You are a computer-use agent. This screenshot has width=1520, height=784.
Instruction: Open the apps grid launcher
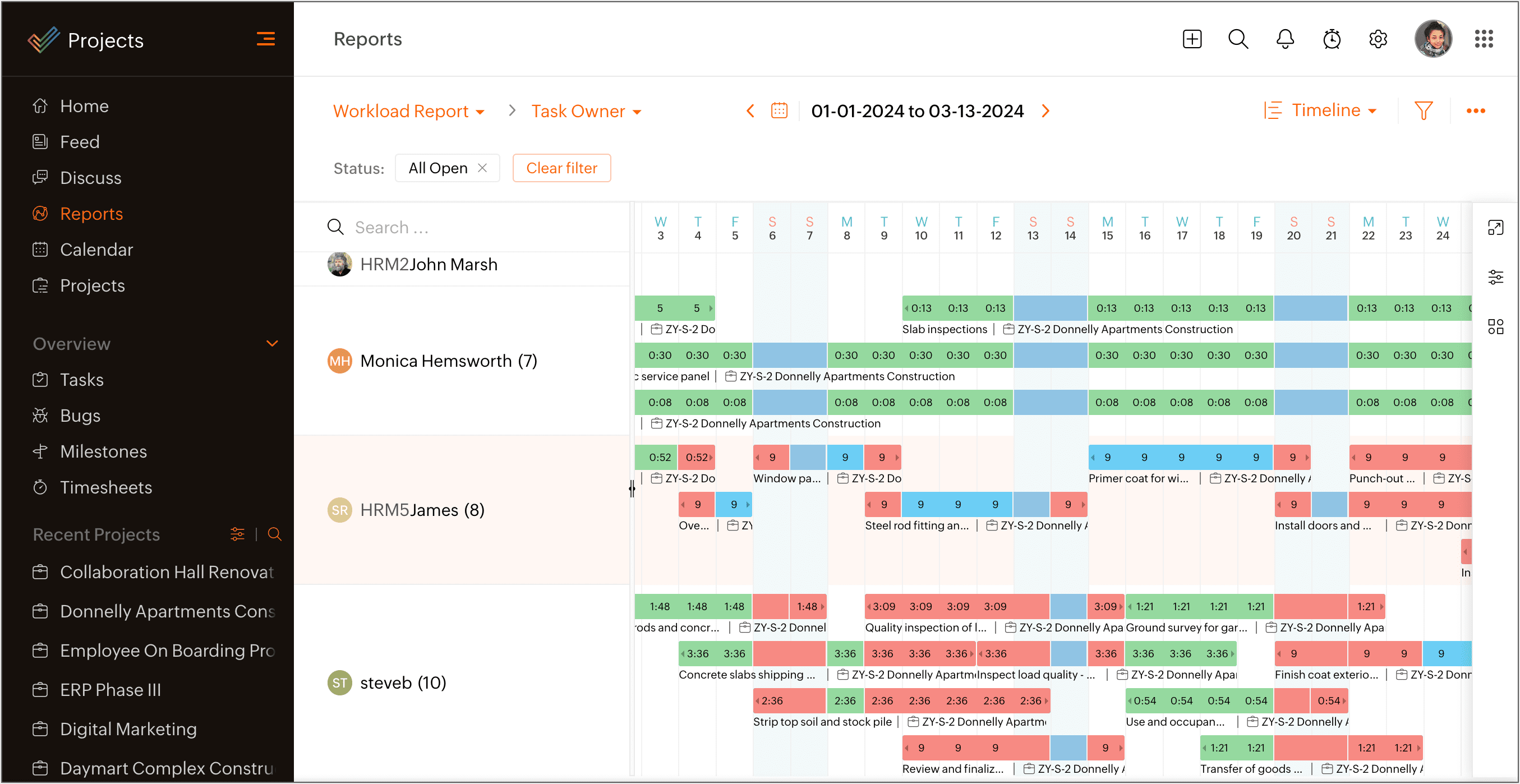pyautogui.click(x=1484, y=39)
